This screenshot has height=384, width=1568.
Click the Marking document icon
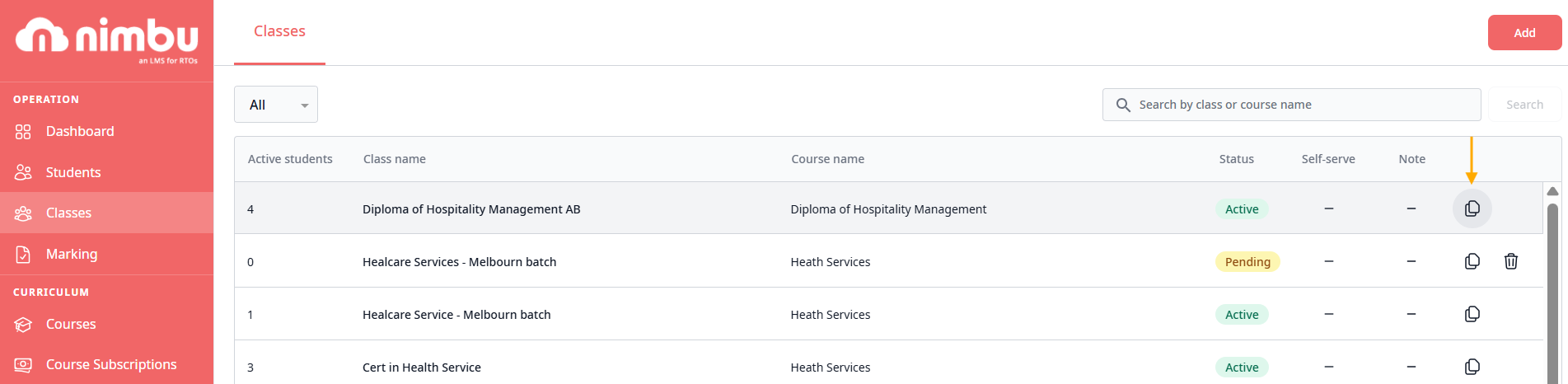23,255
